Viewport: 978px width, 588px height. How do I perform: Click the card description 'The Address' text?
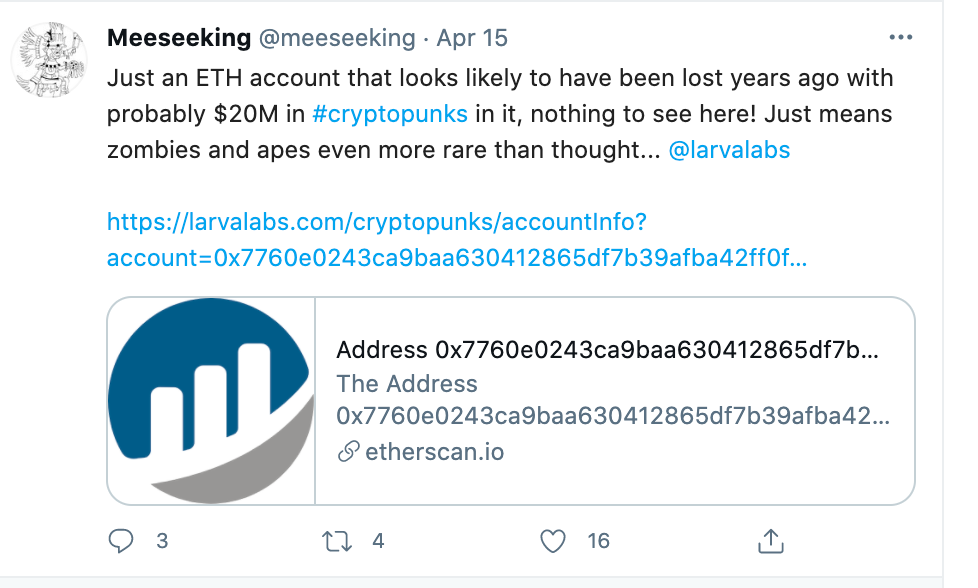point(407,384)
